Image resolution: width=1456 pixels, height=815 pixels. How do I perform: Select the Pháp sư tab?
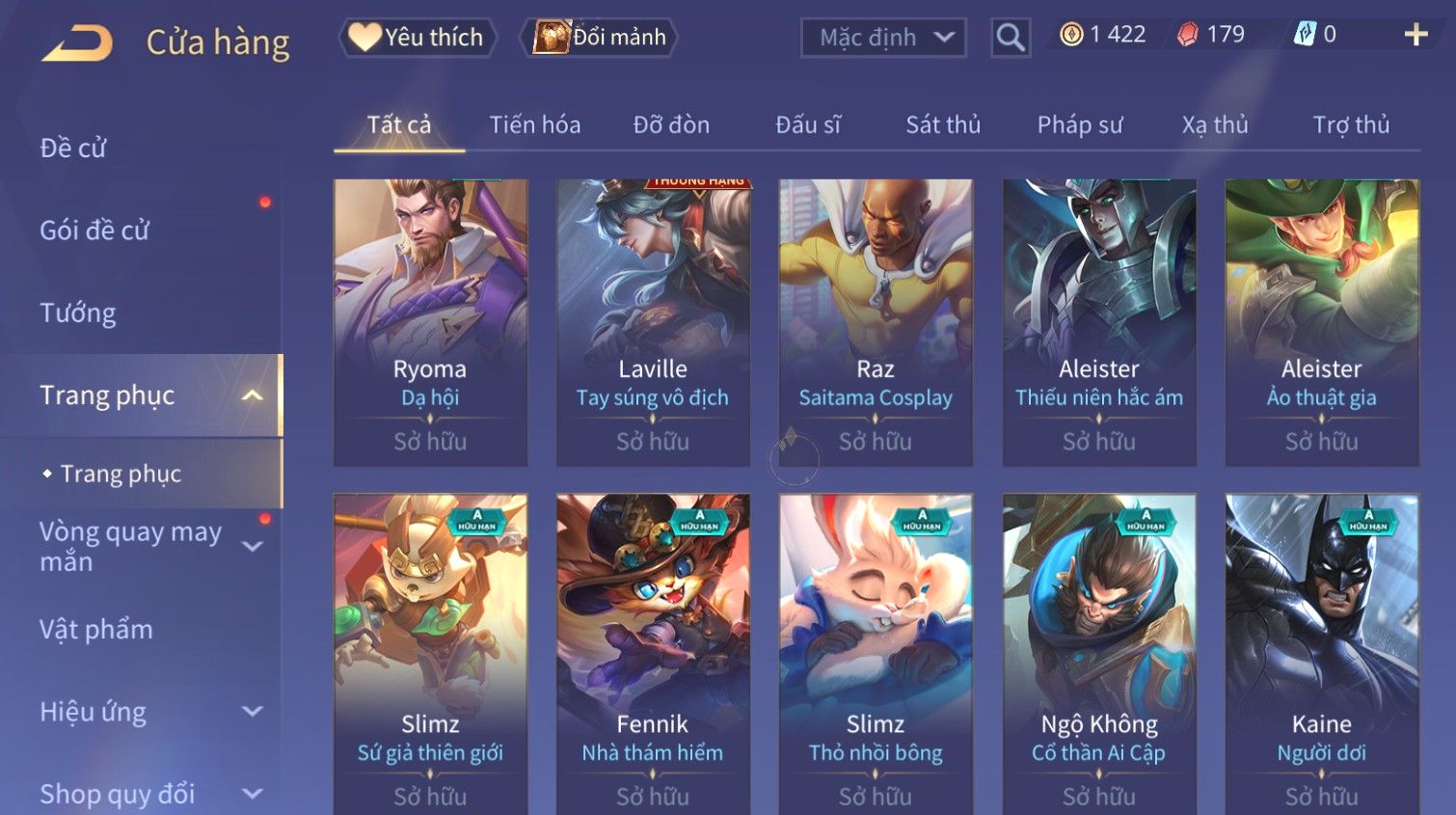(1080, 124)
